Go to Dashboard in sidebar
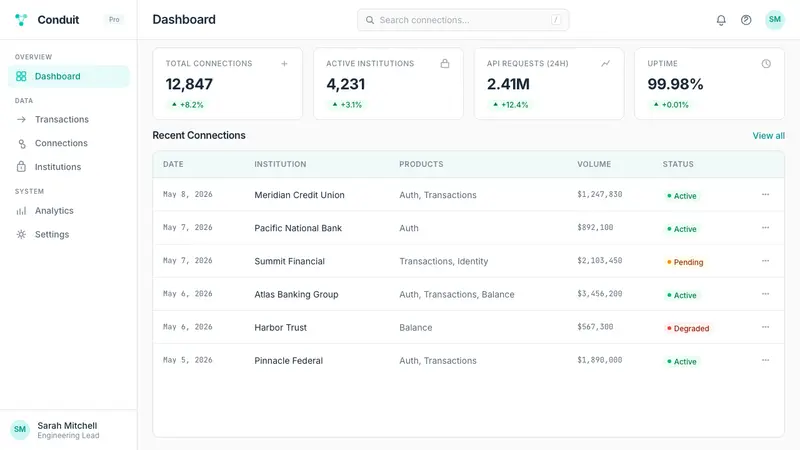 (x=69, y=77)
